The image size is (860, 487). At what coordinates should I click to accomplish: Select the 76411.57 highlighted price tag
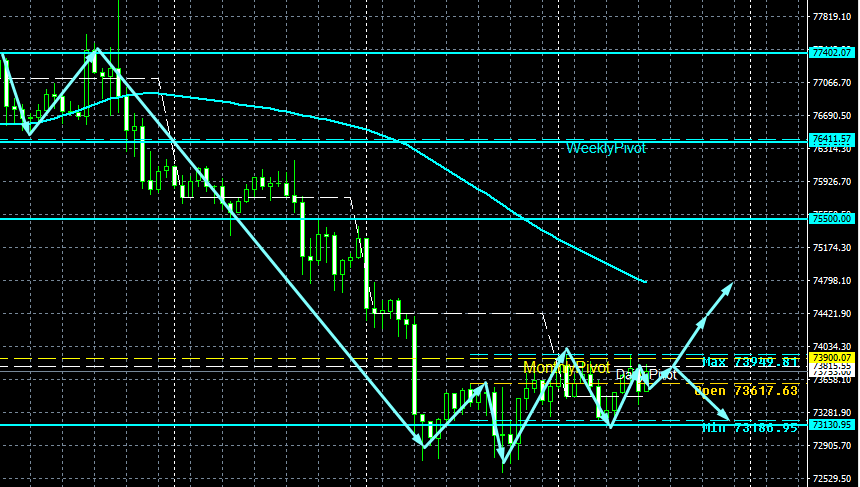[831, 139]
